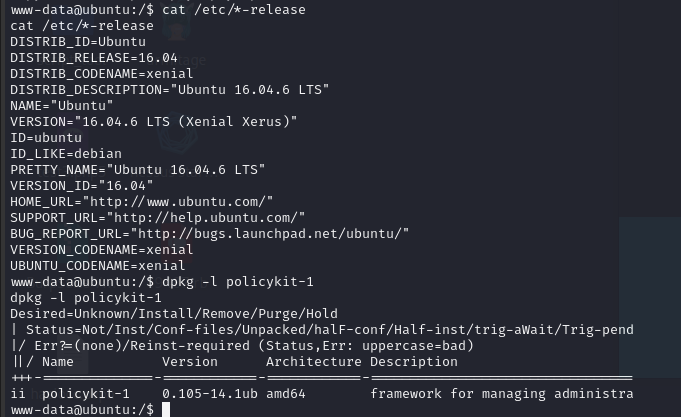Click the ID_LIKE=debian line
681x417 pixels.
click(66, 153)
